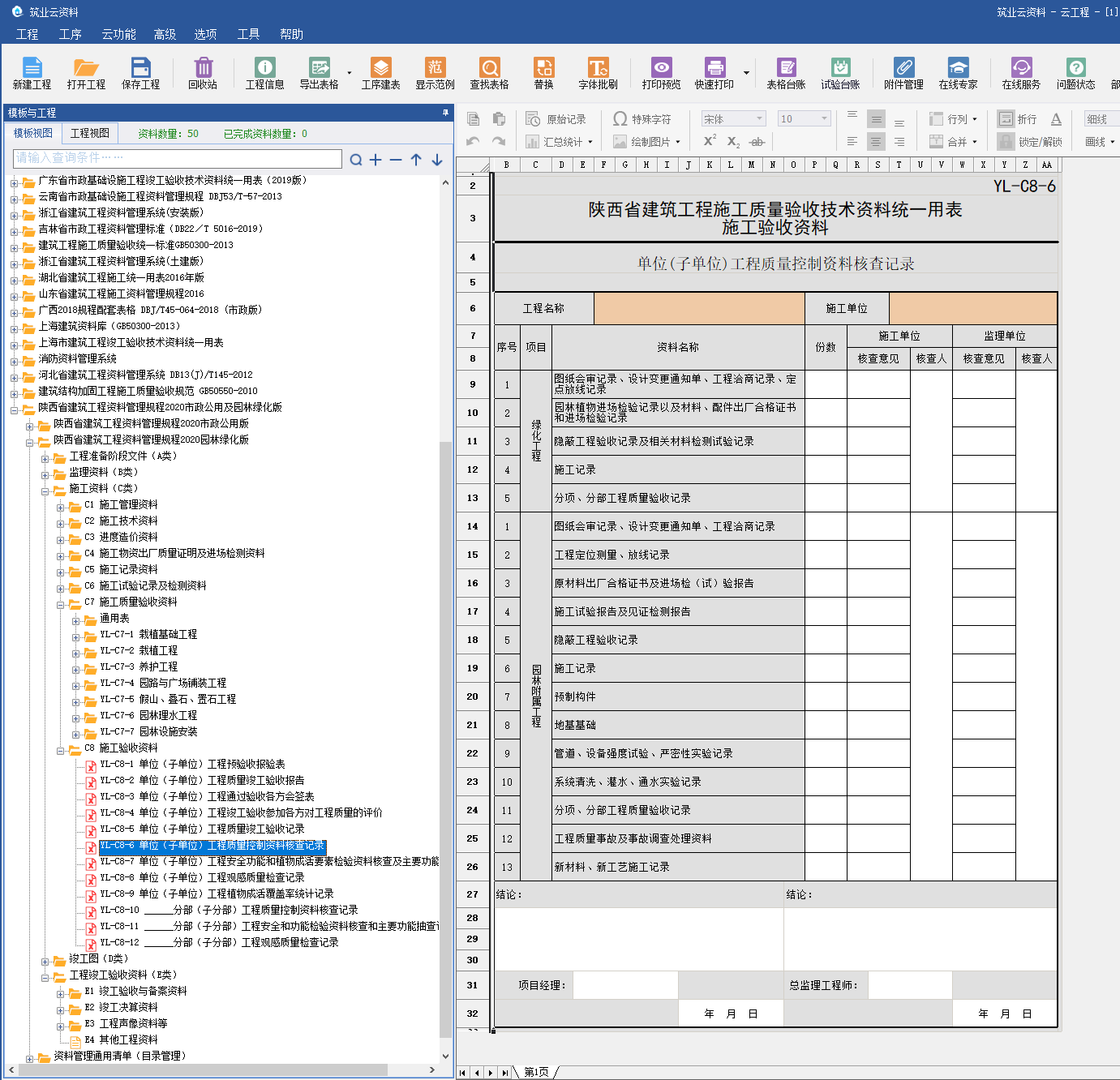This screenshot has height=1080, width=1120.
Task: Toggle horizontal left alignment
Action: pyautogui.click(x=852, y=141)
